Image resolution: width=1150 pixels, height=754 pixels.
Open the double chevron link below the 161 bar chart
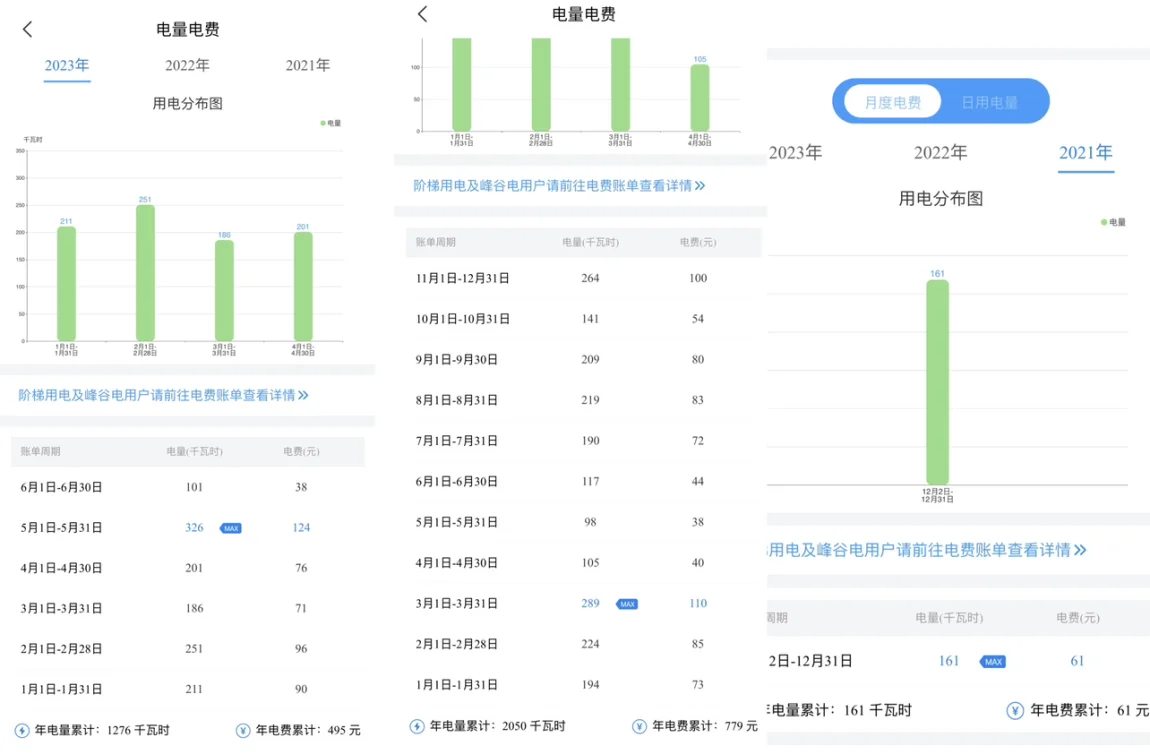[x=1079, y=550]
